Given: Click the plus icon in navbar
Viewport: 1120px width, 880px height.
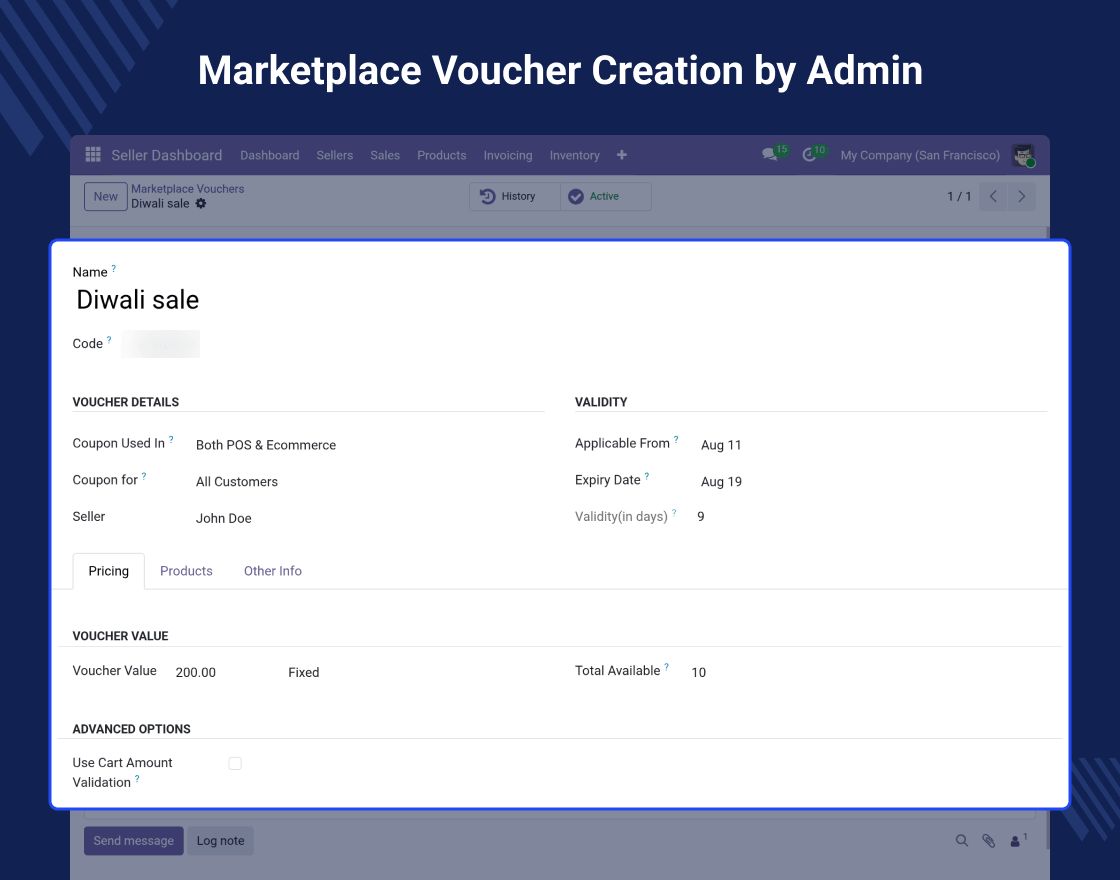Looking at the screenshot, I should click(621, 155).
